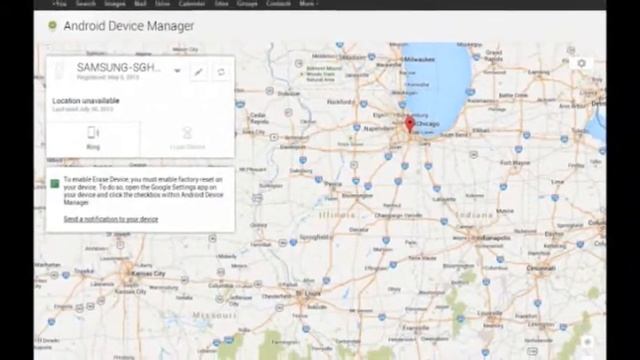Viewport: 640px width, 360px height.
Task: Click the red location pin near Chicago
Action: (x=410, y=124)
